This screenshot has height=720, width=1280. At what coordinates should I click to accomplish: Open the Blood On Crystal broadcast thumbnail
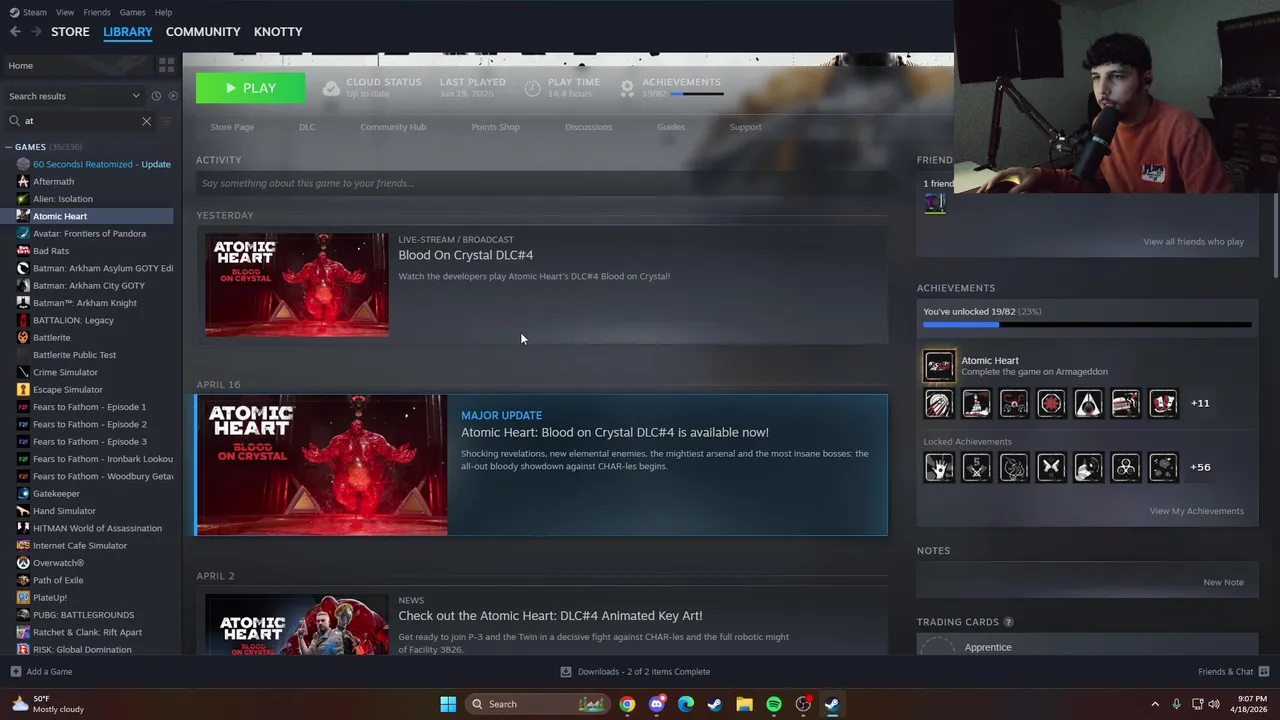point(297,285)
